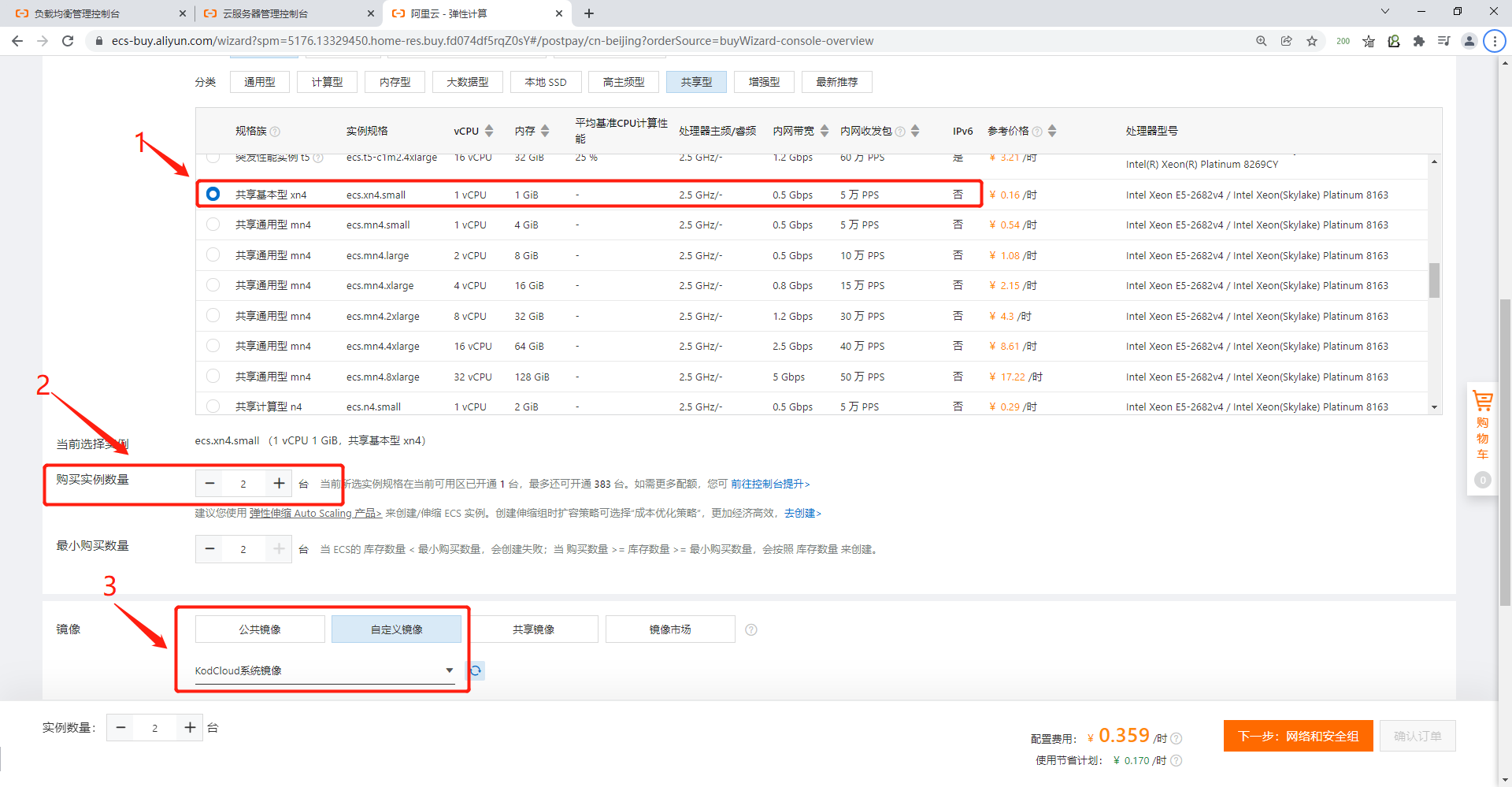Image resolution: width=1512 pixels, height=787 pixels.
Task: Click 下一步: 网络和安全组 button
Action: pos(1298,736)
